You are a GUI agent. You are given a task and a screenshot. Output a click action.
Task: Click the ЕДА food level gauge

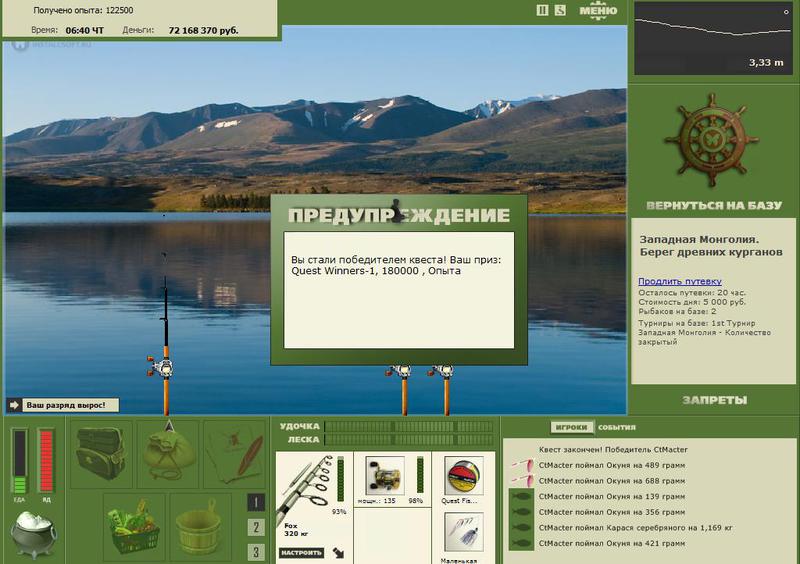pos(19,461)
